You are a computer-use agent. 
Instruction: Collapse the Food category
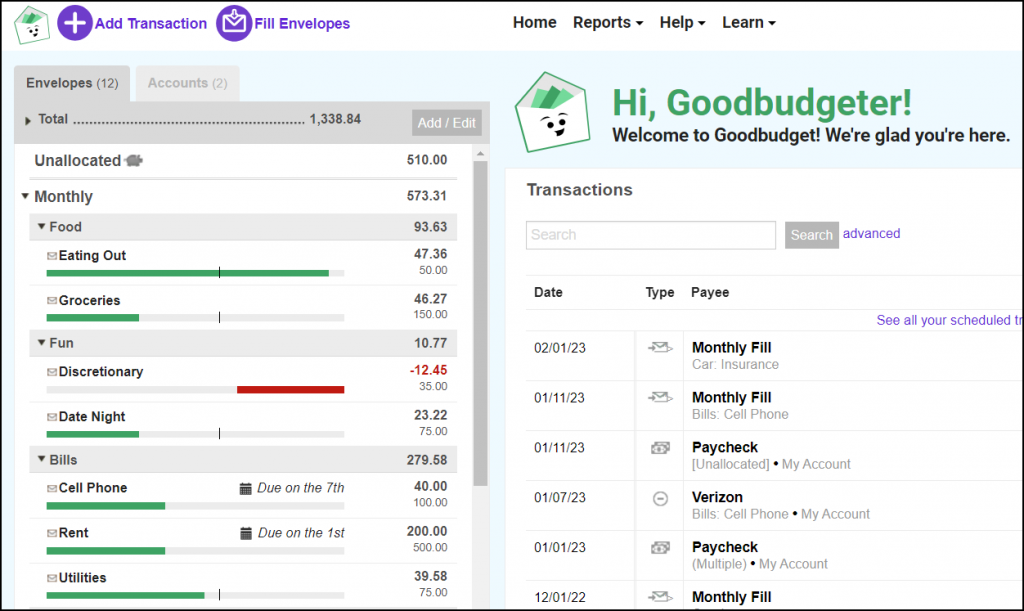(x=41, y=227)
